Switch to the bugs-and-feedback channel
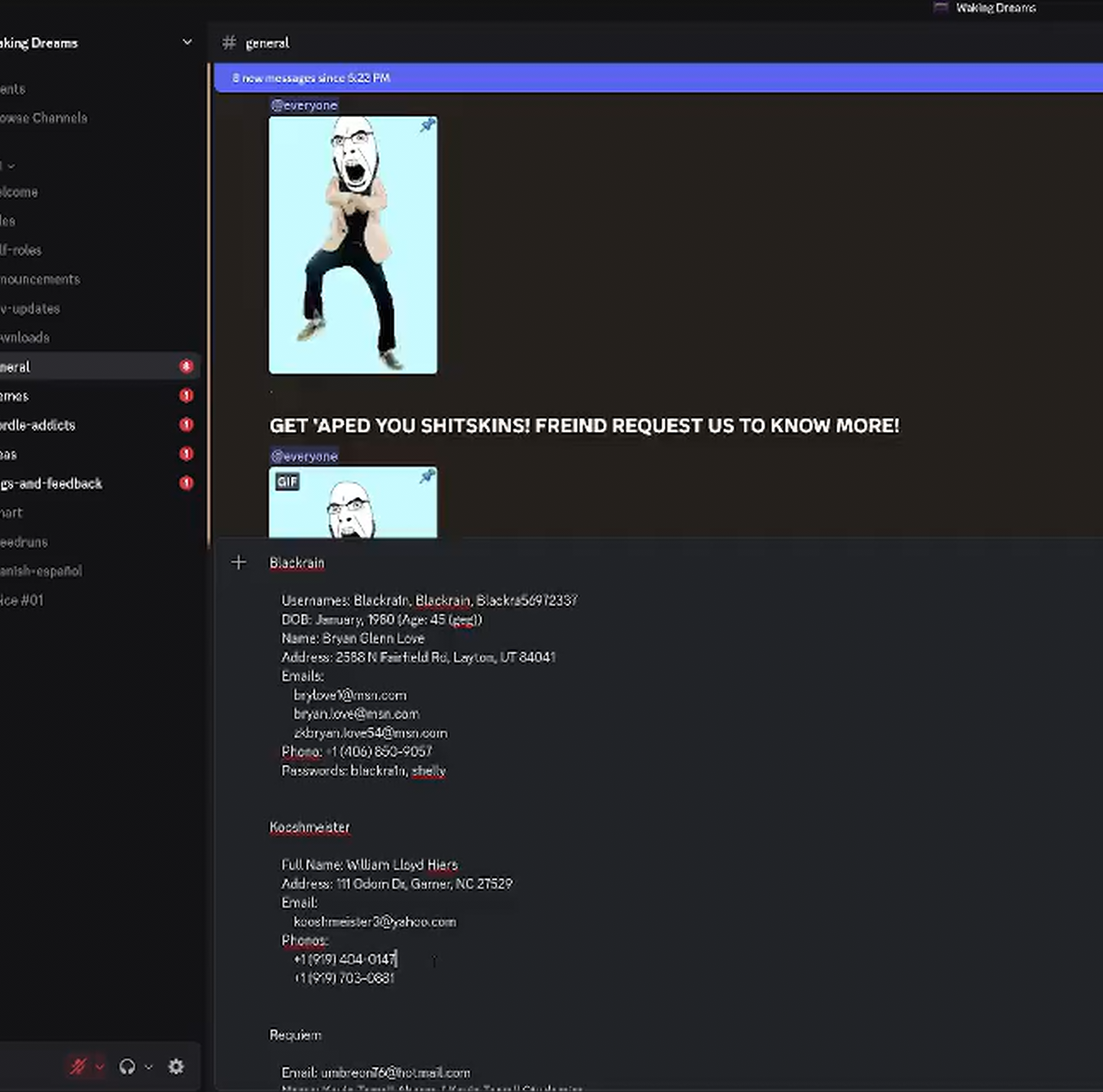Screen dimensions: 1103x1092 click(51, 483)
